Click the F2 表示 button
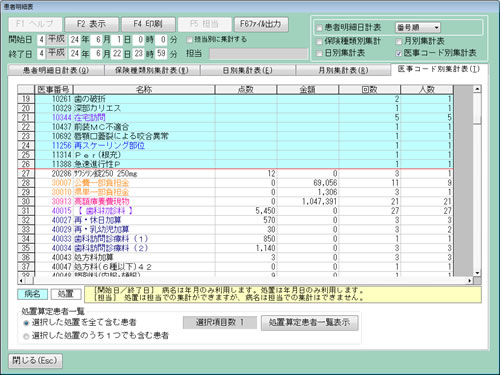Screen dimensions: 500x375 tap(91, 24)
